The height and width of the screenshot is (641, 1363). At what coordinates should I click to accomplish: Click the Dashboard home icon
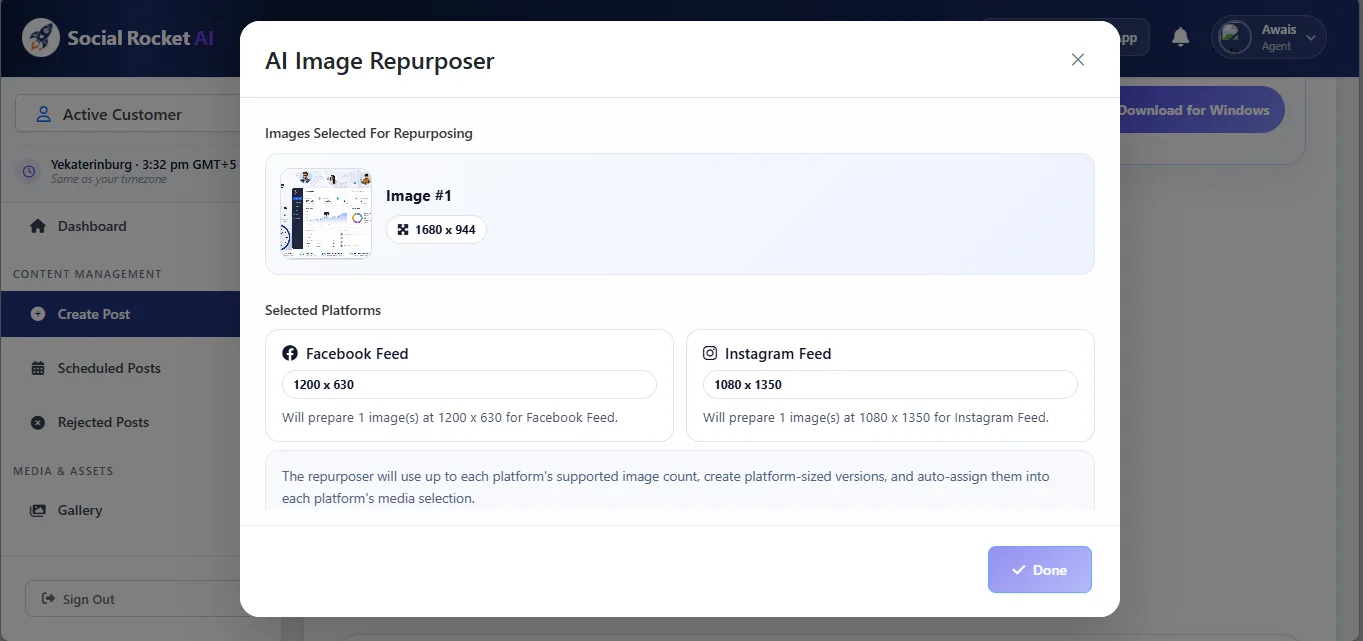[x=38, y=226]
